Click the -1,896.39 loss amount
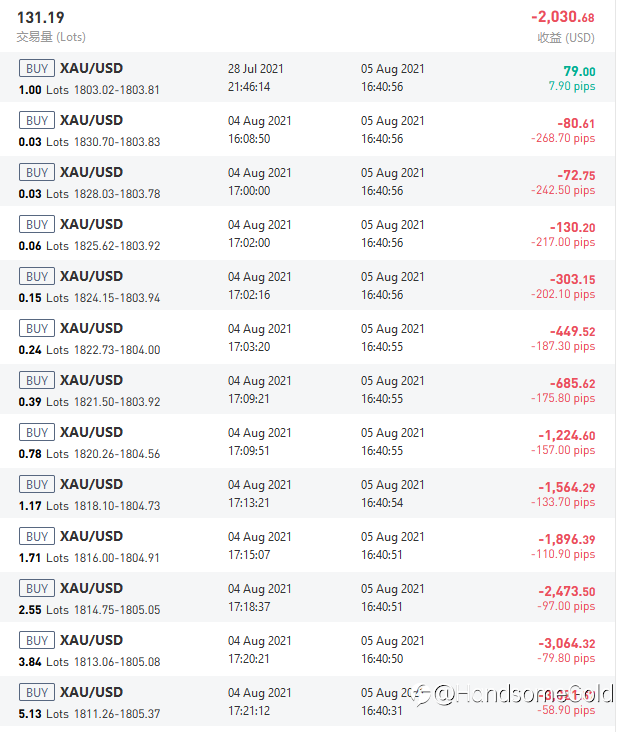620x732 pixels. pos(566,539)
